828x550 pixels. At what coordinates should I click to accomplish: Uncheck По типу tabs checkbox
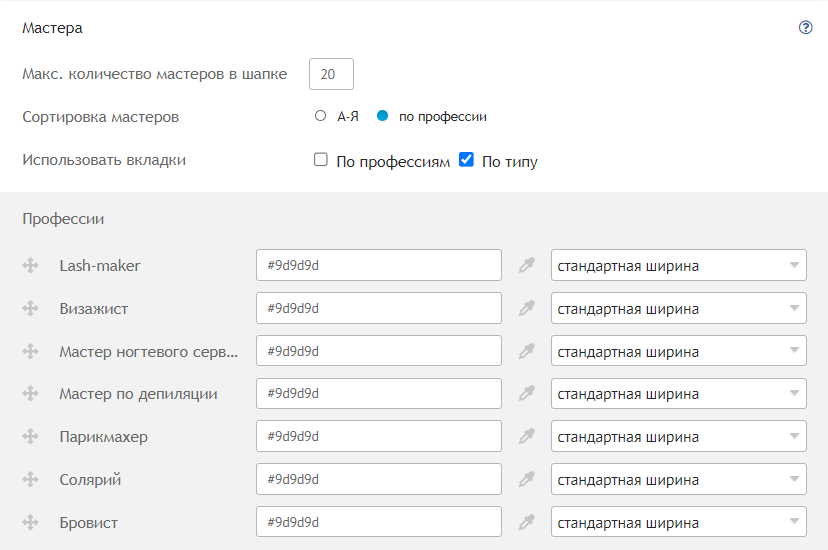466,159
